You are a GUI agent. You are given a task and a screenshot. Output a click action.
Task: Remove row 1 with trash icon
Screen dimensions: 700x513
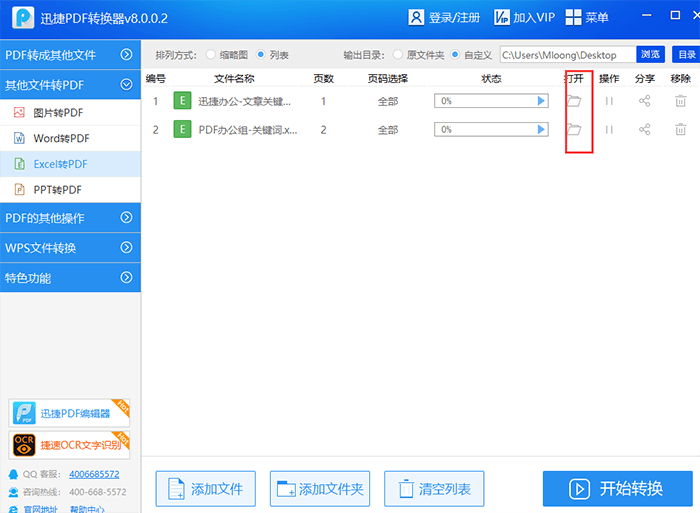coord(680,101)
